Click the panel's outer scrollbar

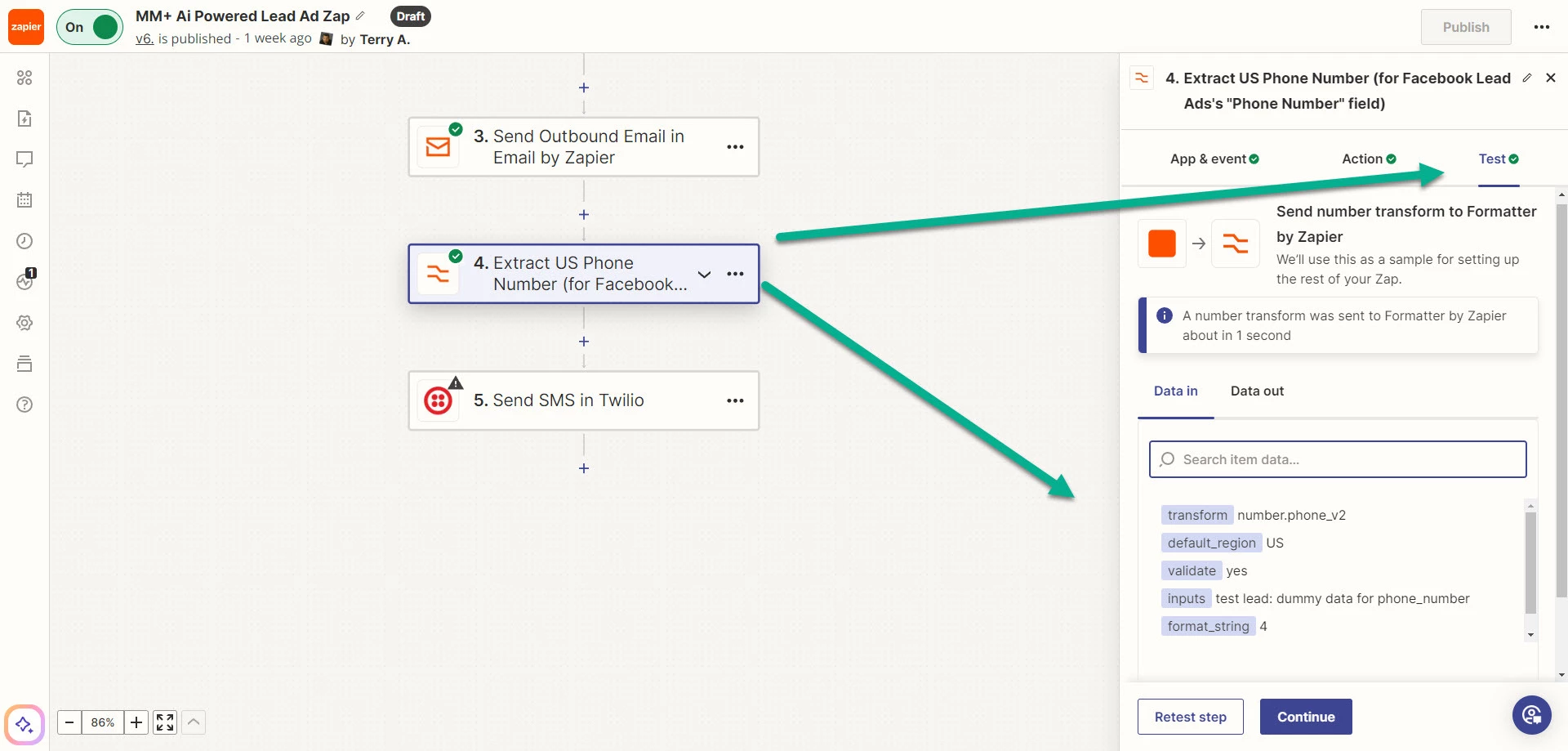coord(1561,400)
